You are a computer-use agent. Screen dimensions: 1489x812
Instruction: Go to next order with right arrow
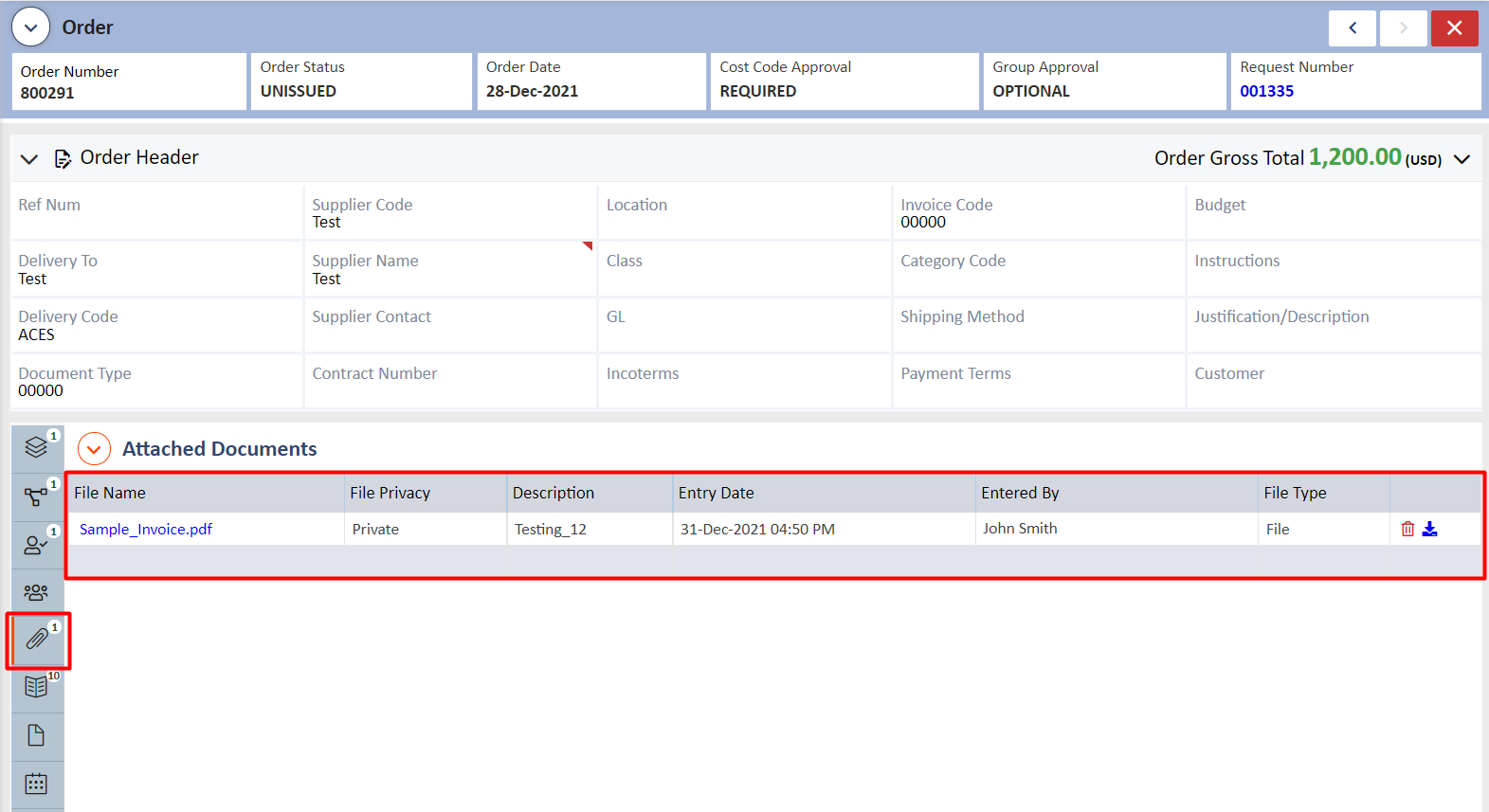pyautogui.click(x=1404, y=28)
